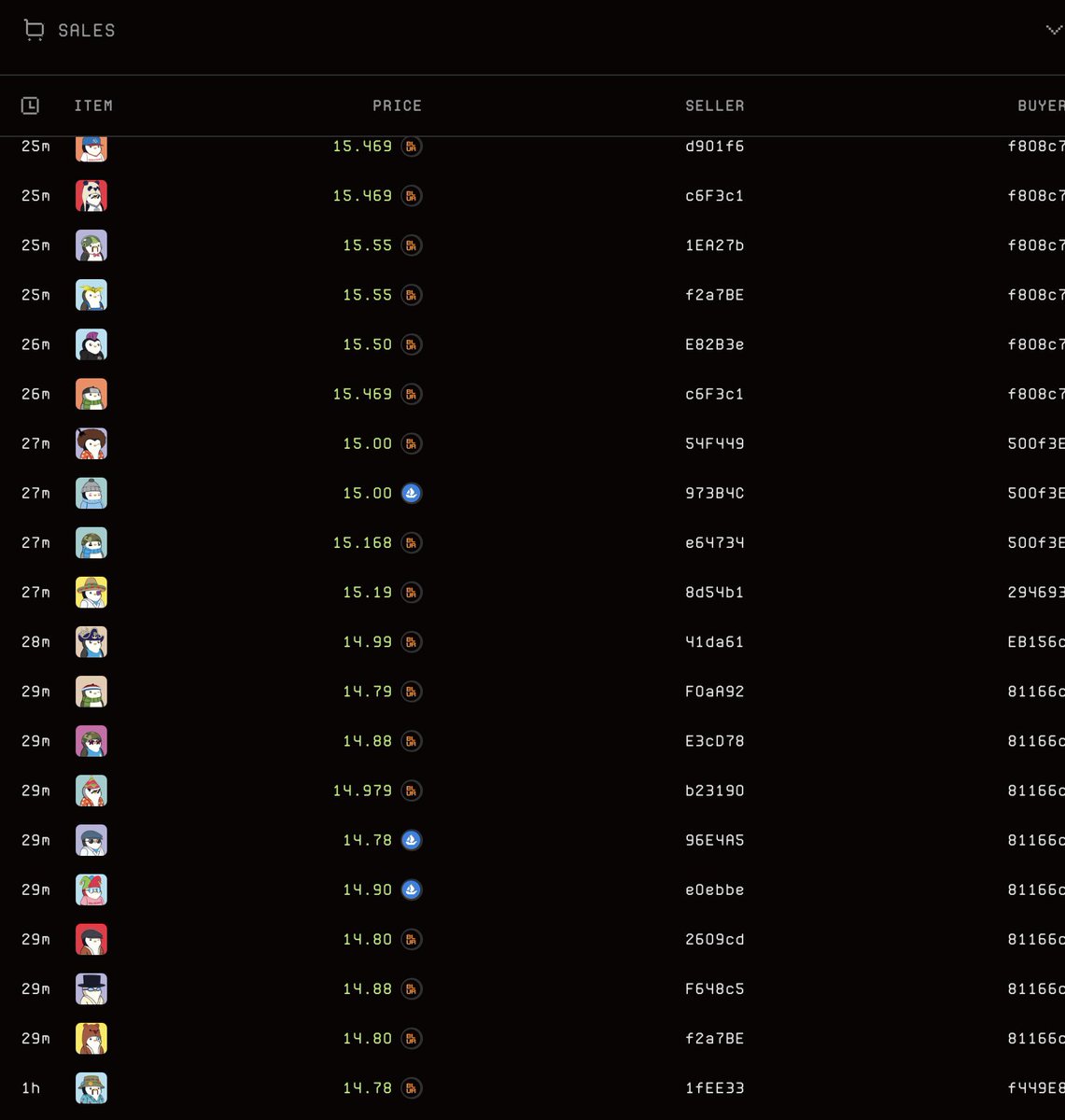Open seller address 1EA27b

click(715, 245)
